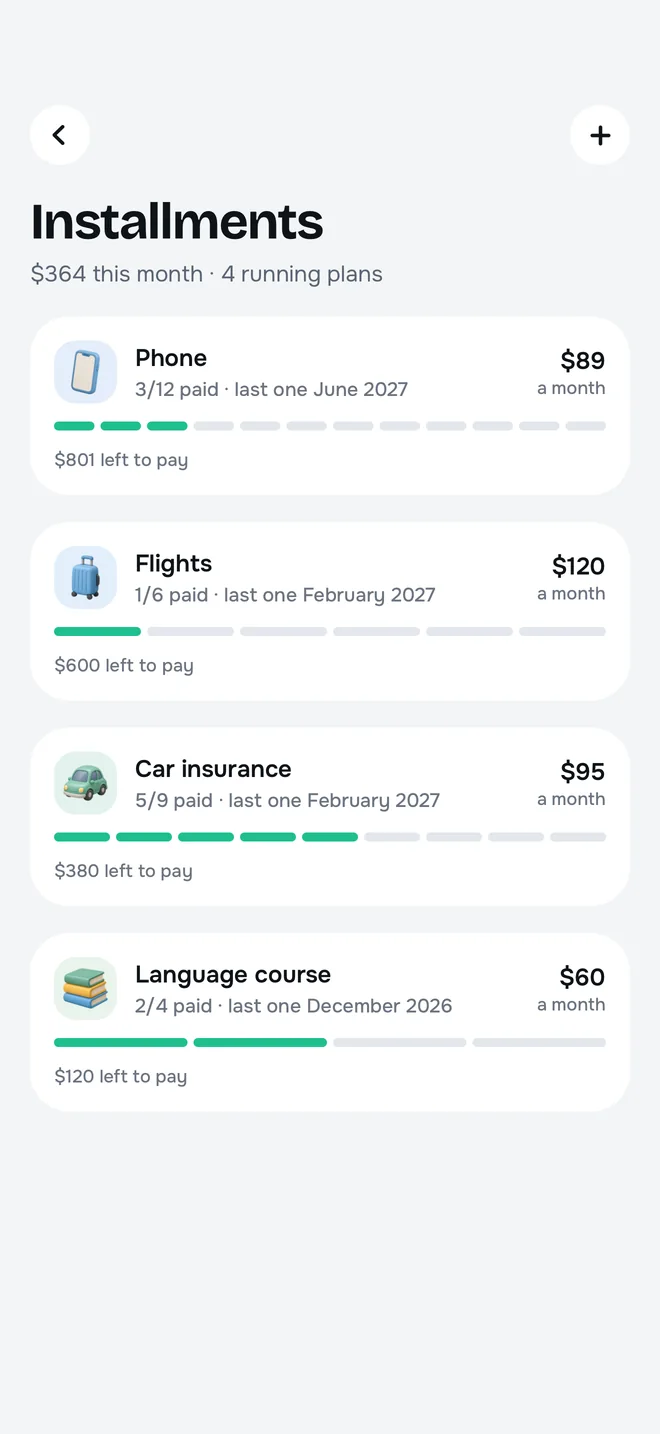Tap the $60 a month amount
This screenshot has width=660, height=1434.
571,989
